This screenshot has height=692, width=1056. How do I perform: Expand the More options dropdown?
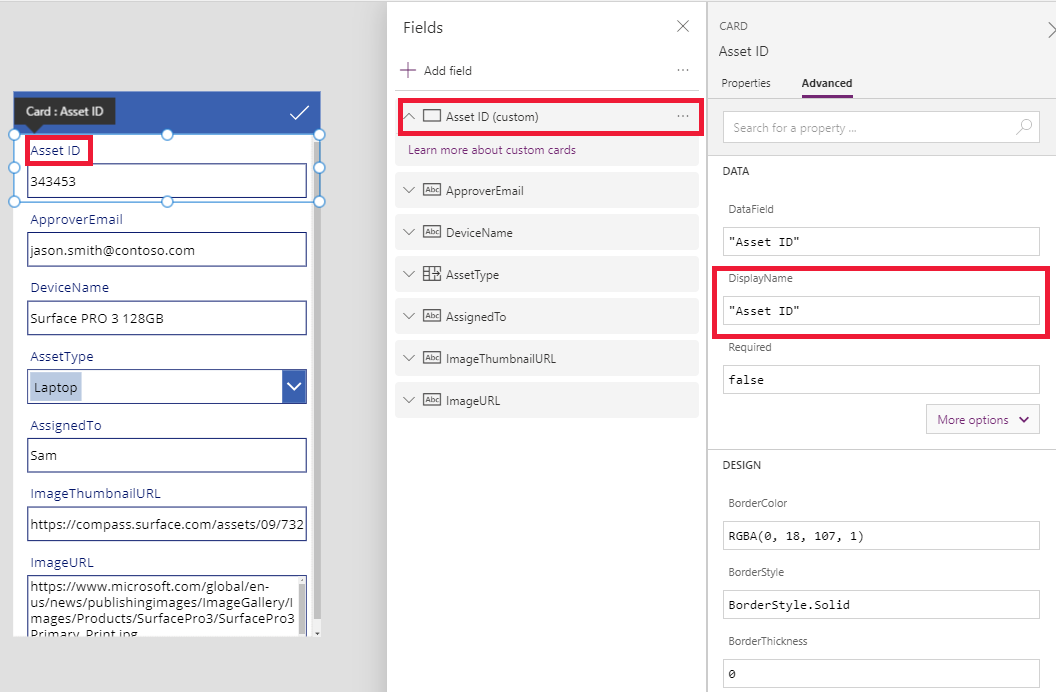tap(982, 420)
